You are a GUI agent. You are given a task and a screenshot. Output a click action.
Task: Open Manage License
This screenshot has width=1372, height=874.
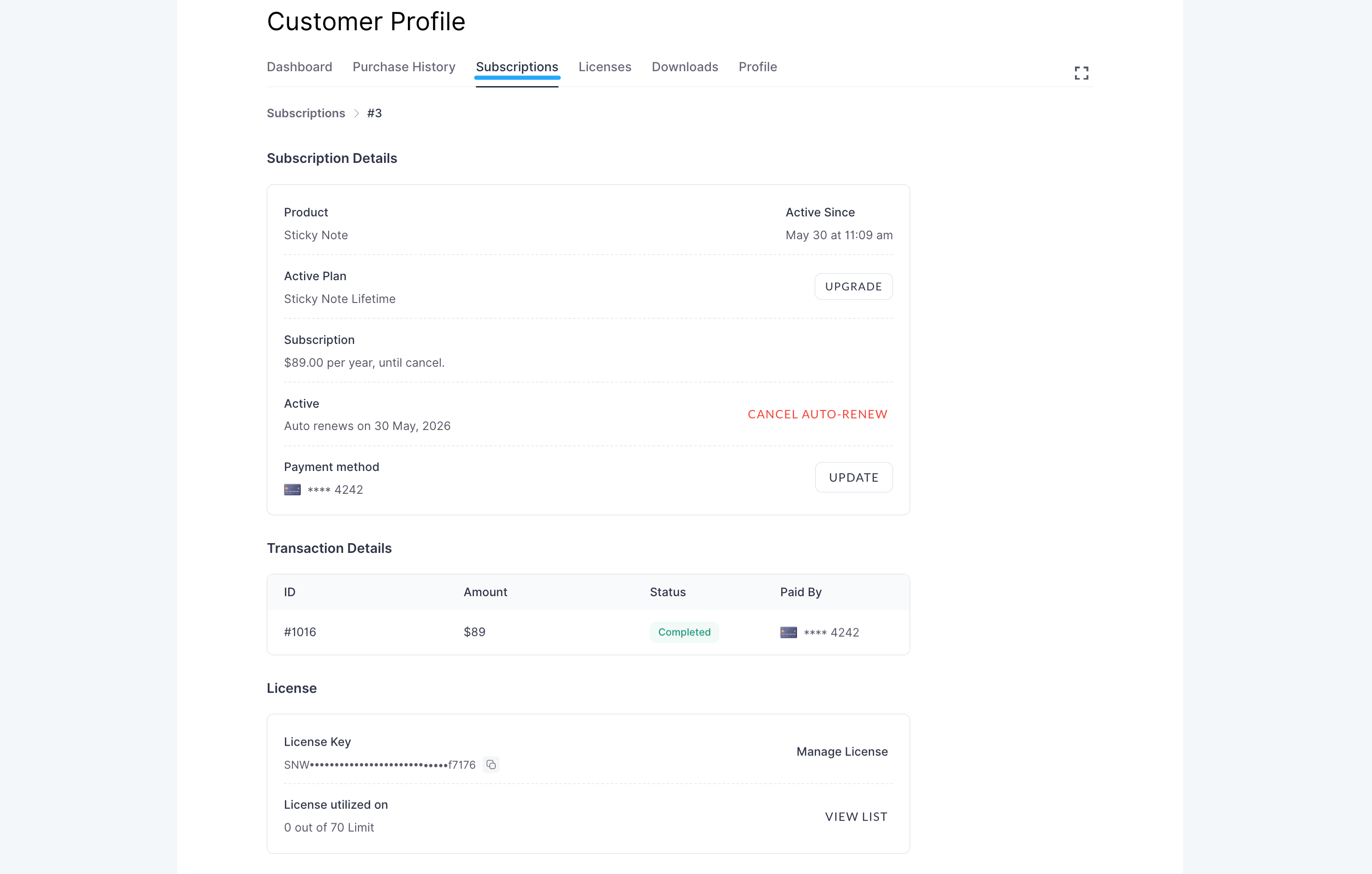pos(842,752)
